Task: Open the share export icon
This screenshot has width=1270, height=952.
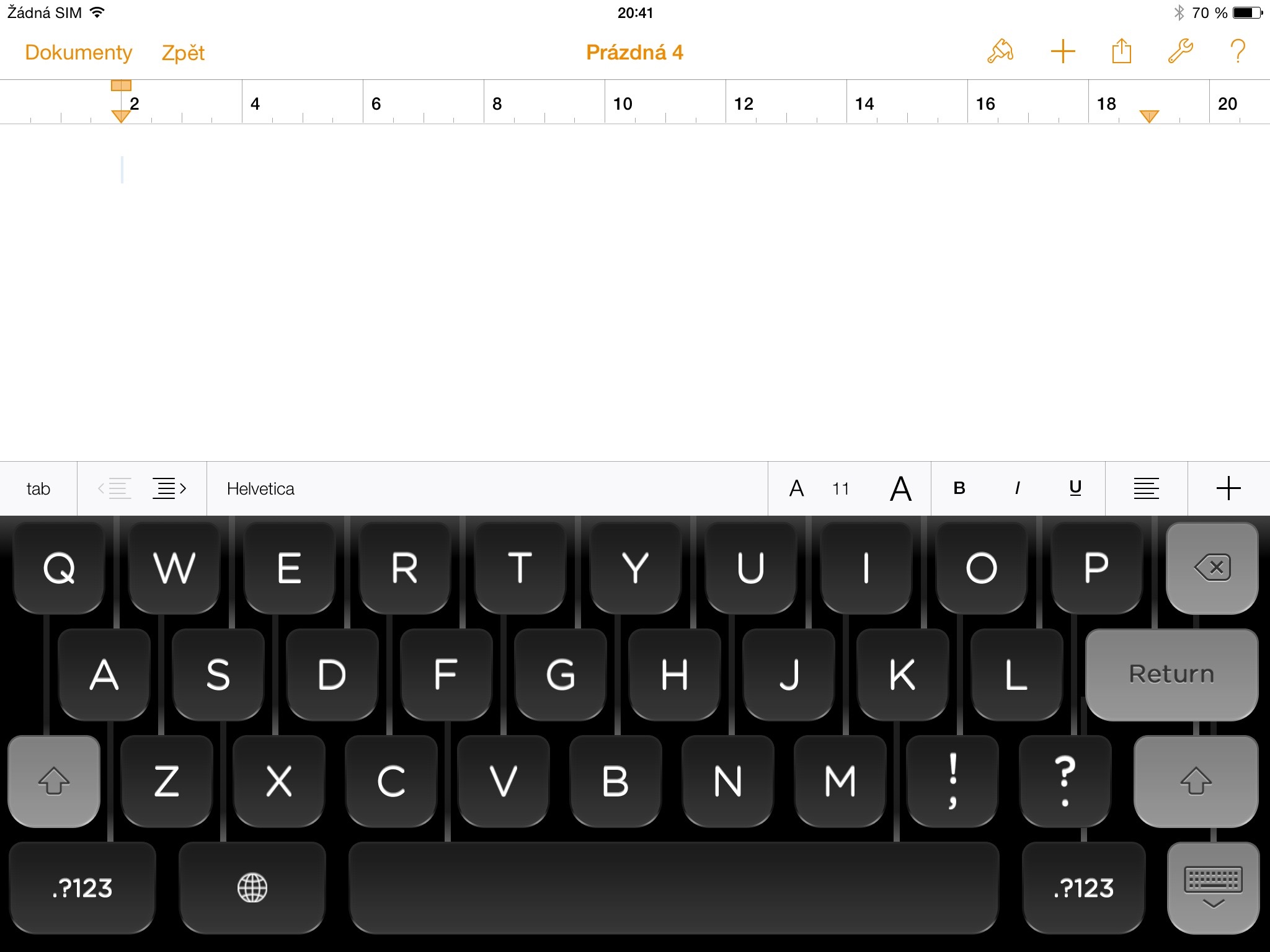Action: click(x=1121, y=51)
